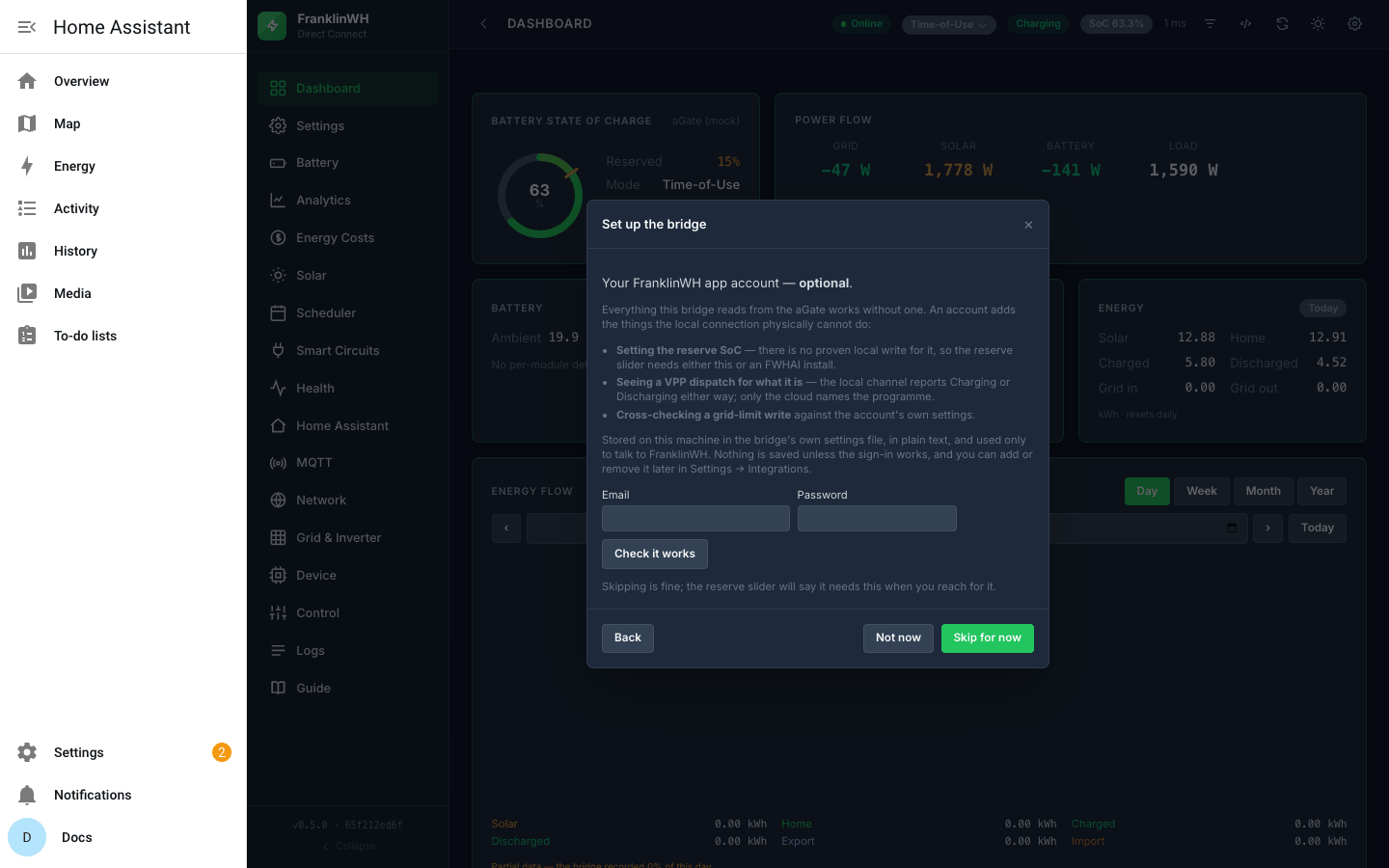1389x868 pixels.
Task: Collapse the Home Assistant sidebar menu icon
Action: coord(27,27)
